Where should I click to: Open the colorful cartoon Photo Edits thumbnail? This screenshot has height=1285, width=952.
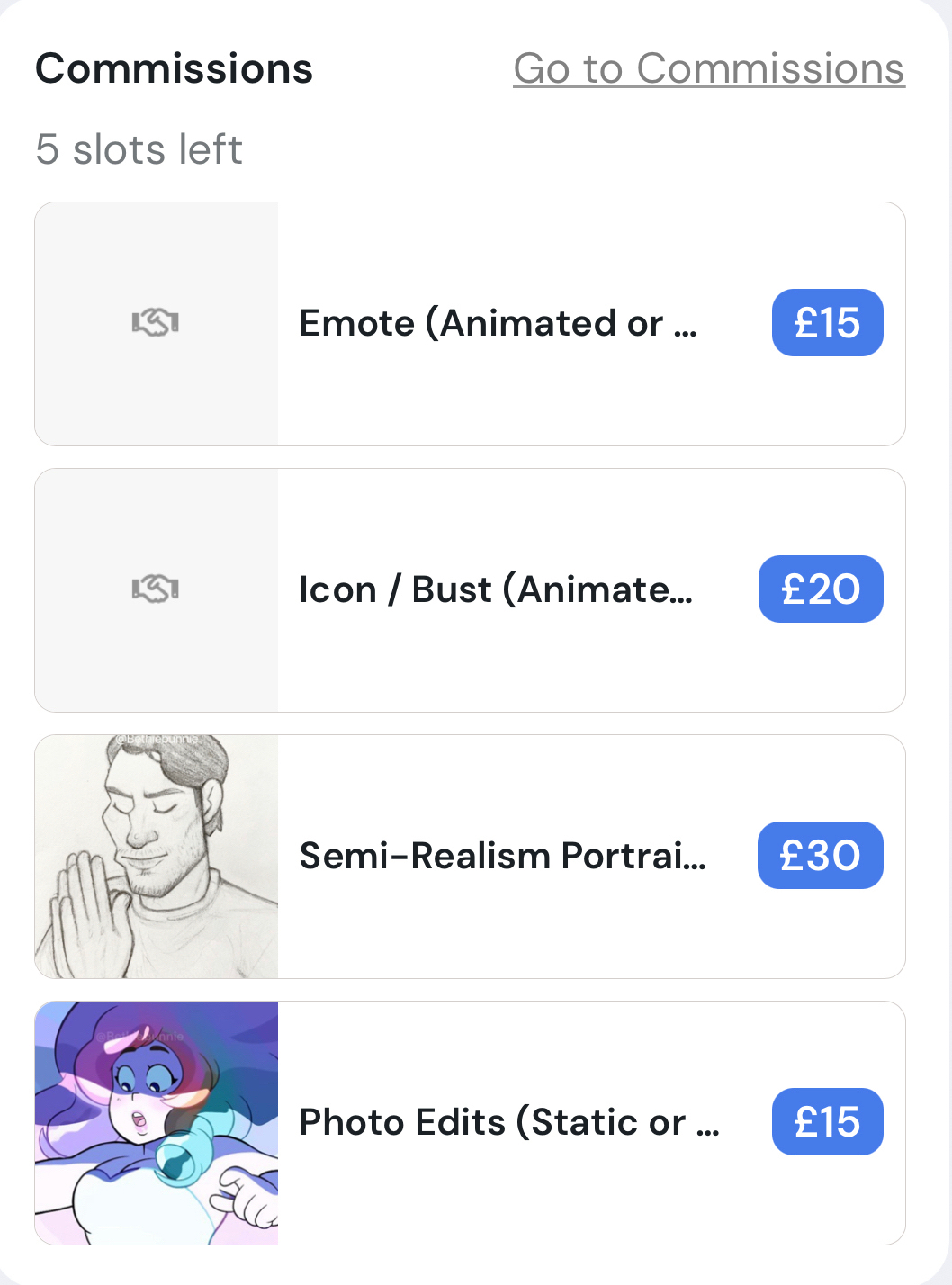(x=157, y=1123)
